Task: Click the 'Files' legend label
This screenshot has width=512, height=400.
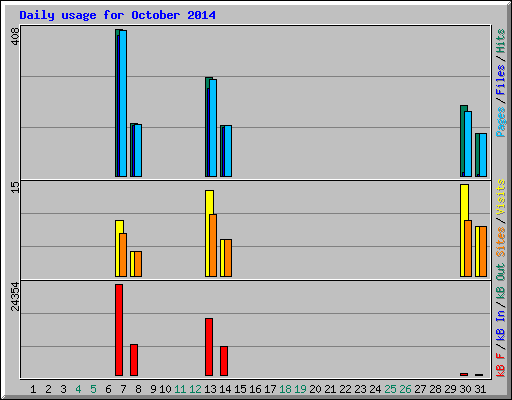Action: (501, 80)
